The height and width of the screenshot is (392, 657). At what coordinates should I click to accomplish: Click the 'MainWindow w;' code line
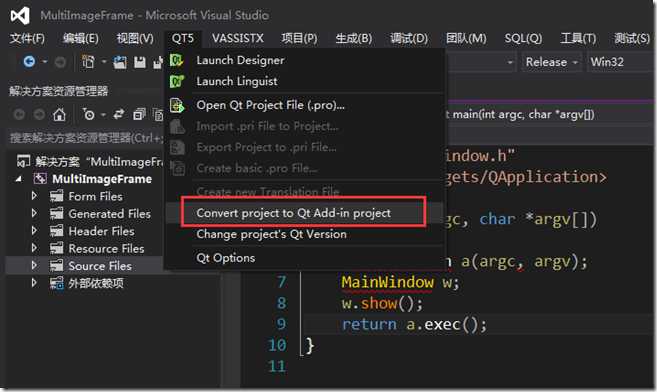[400, 282]
